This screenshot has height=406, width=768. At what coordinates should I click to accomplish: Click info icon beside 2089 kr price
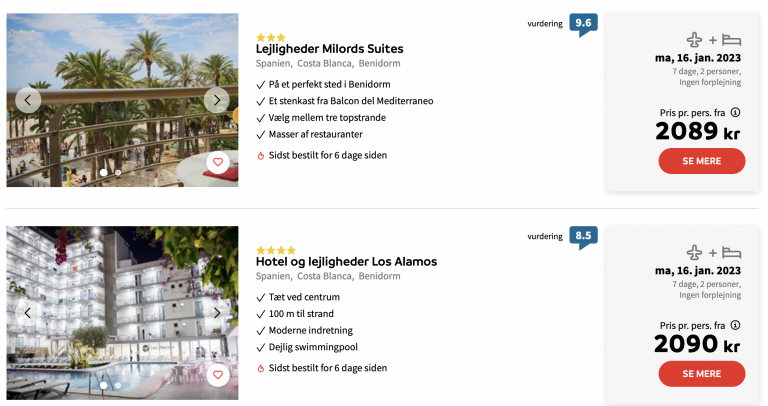[x=735, y=113]
